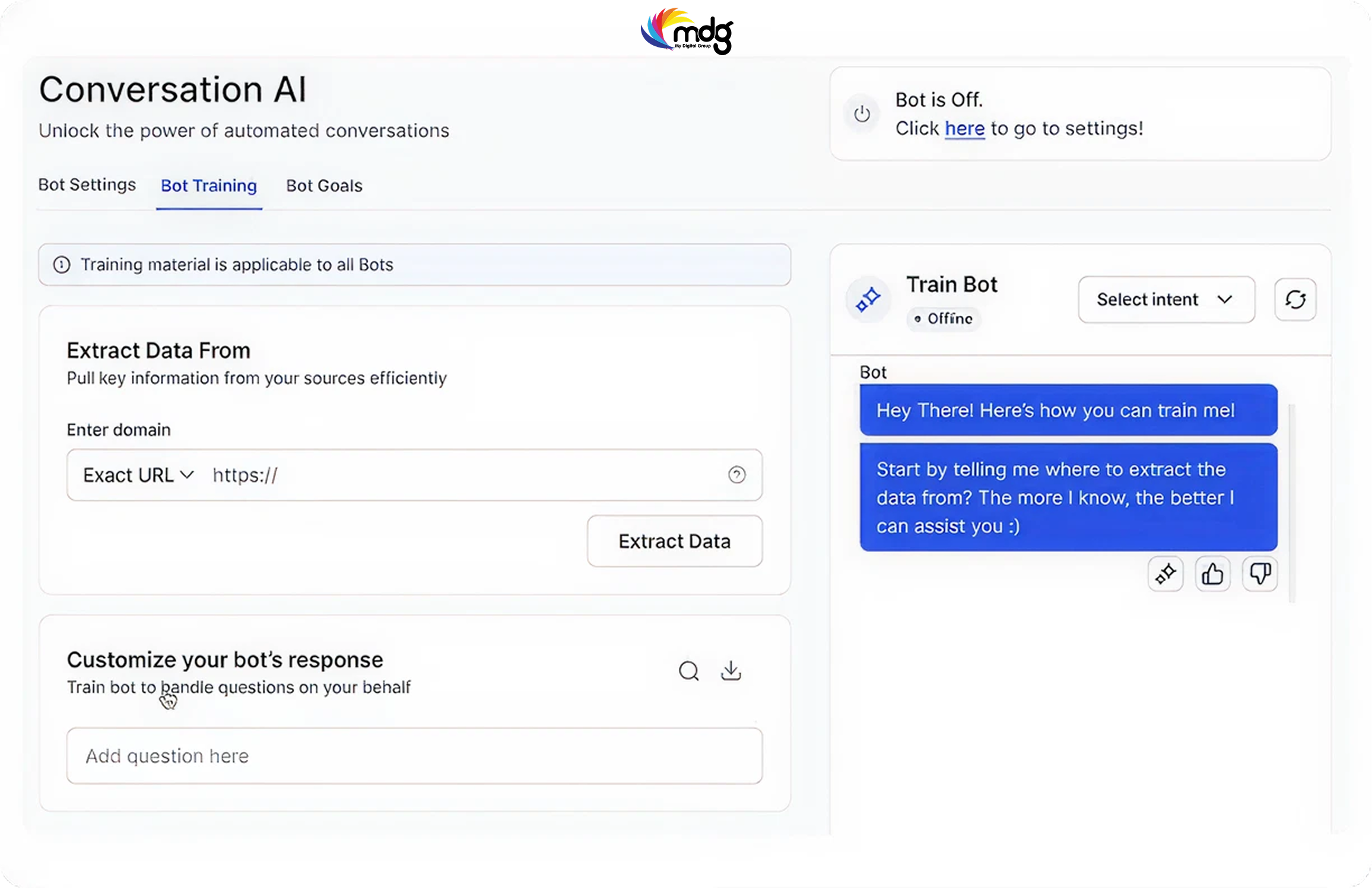1372x888 pixels.
Task: Switch to the Bot Settings tab
Action: click(x=87, y=185)
